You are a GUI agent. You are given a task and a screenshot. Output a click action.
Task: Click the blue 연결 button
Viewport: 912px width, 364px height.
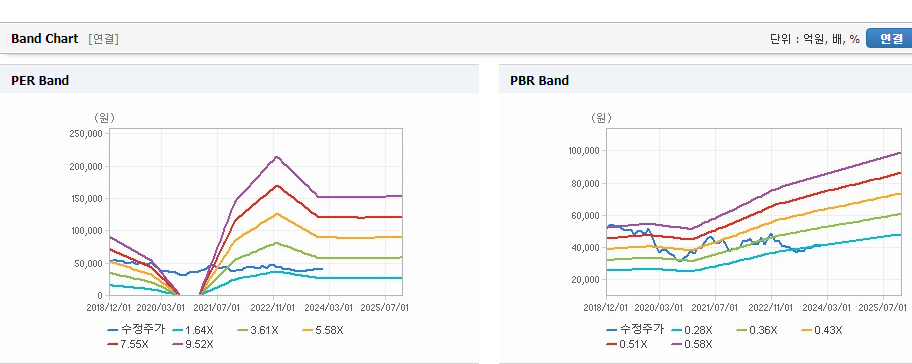[889, 39]
